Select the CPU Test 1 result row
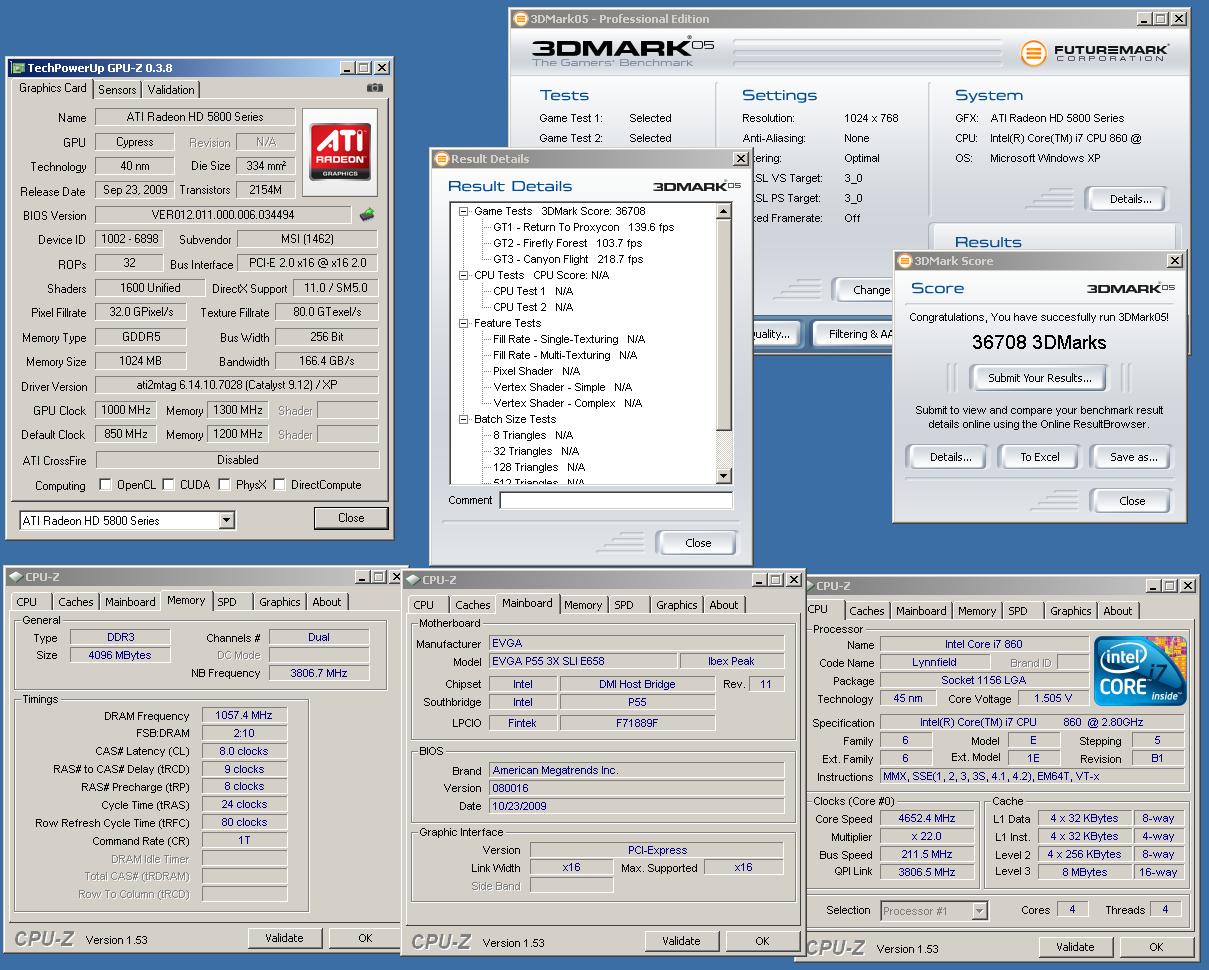1209x970 pixels. coord(533,291)
